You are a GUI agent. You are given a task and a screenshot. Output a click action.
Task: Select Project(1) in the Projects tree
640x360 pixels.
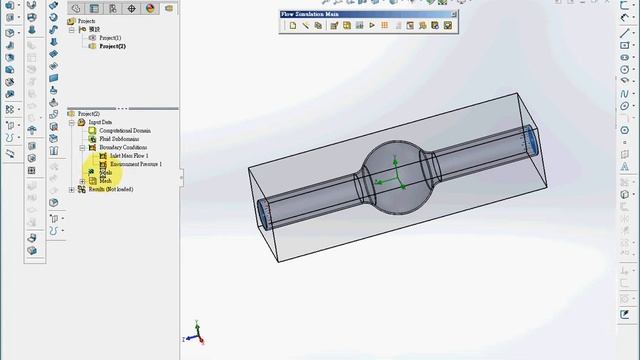point(110,38)
